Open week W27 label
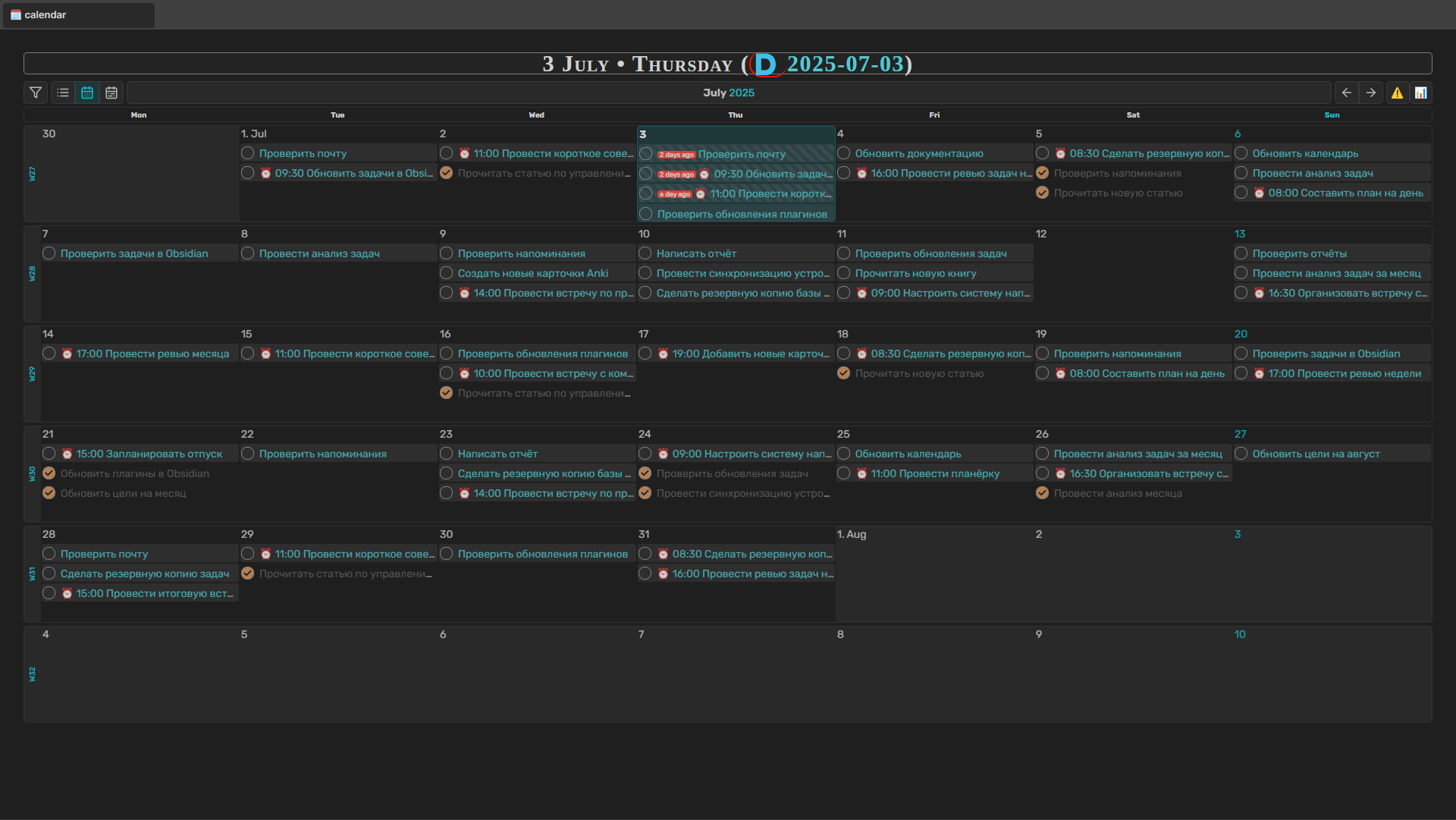1456x820 pixels. coord(32,174)
